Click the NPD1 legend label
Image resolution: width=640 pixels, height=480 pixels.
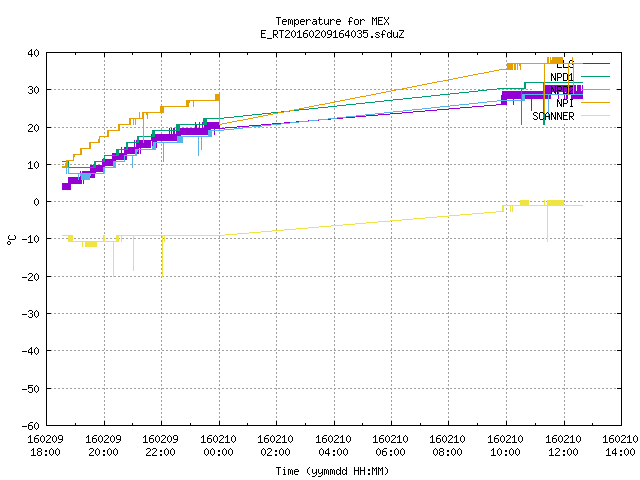(x=562, y=77)
